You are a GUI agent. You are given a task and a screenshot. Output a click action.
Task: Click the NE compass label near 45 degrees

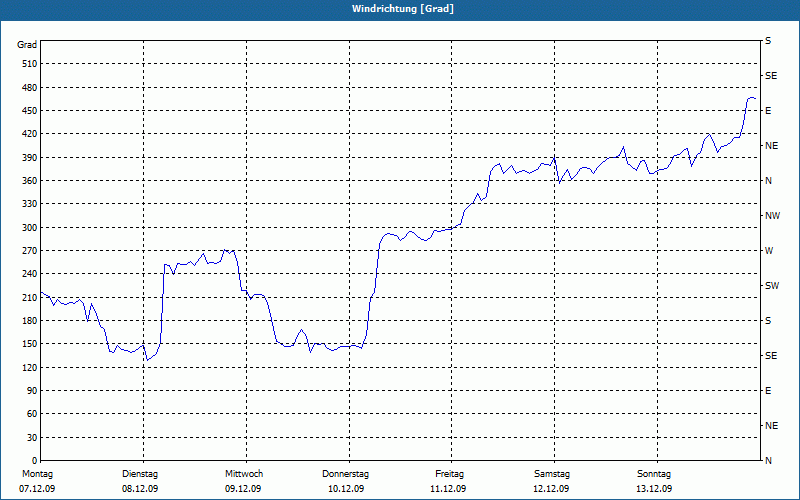[772, 426]
